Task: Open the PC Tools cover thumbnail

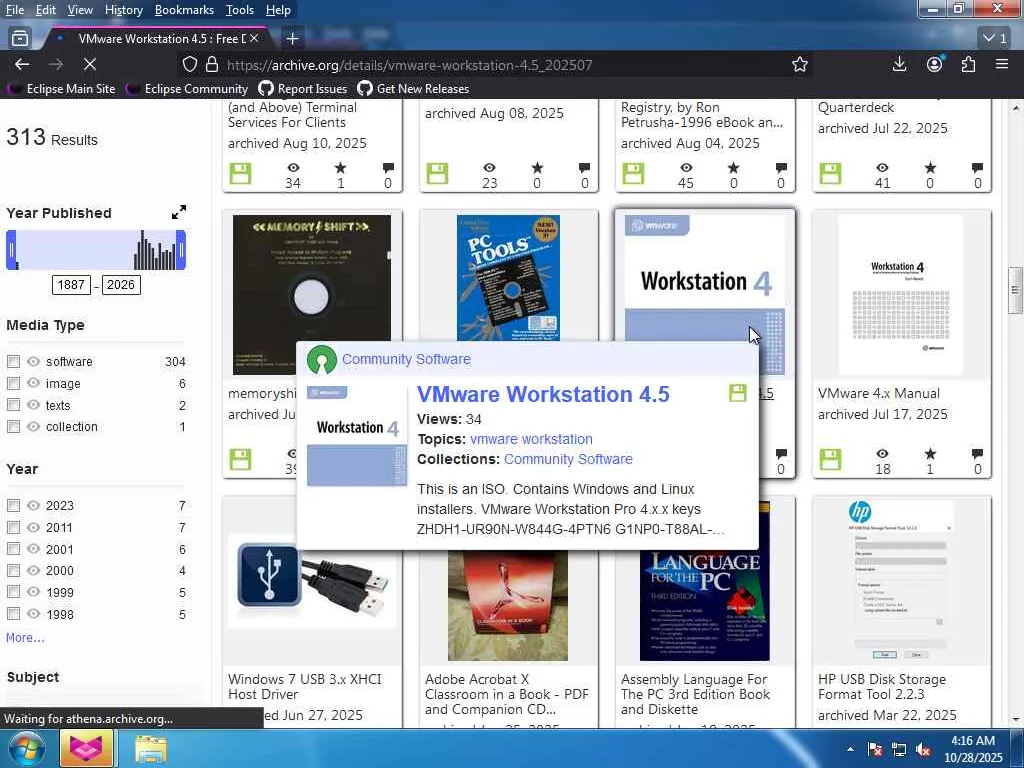Action: [x=508, y=278]
